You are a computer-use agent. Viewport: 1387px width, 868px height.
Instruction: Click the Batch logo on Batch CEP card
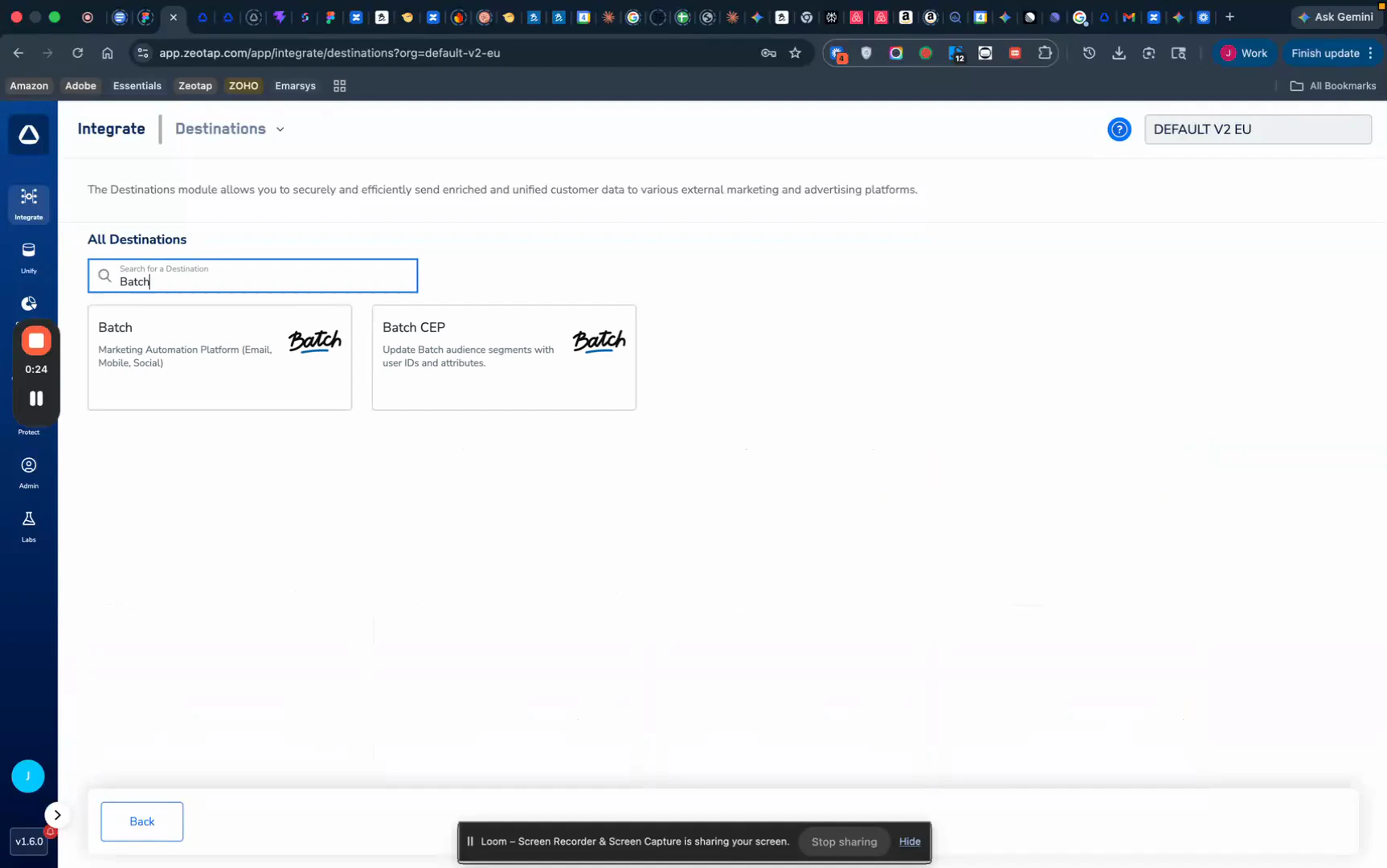pyautogui.click(x=599, y=341)
